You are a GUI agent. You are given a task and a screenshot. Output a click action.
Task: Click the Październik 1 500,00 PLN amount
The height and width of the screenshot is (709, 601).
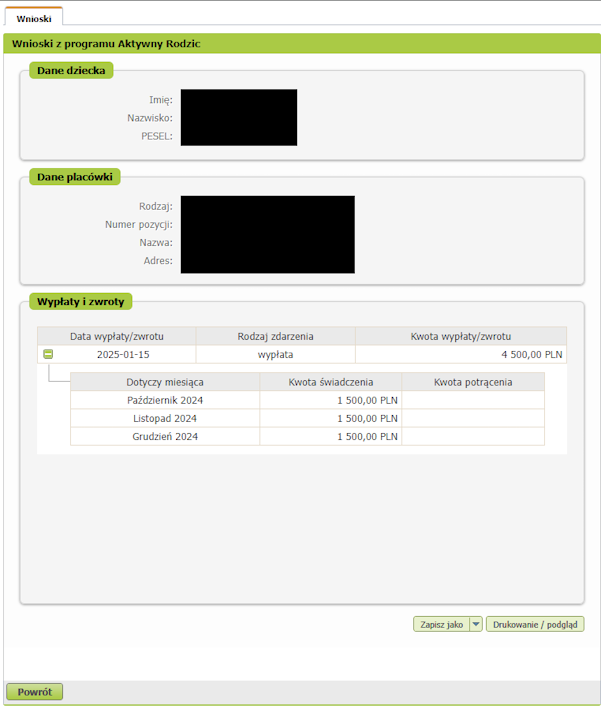(367, 400)
